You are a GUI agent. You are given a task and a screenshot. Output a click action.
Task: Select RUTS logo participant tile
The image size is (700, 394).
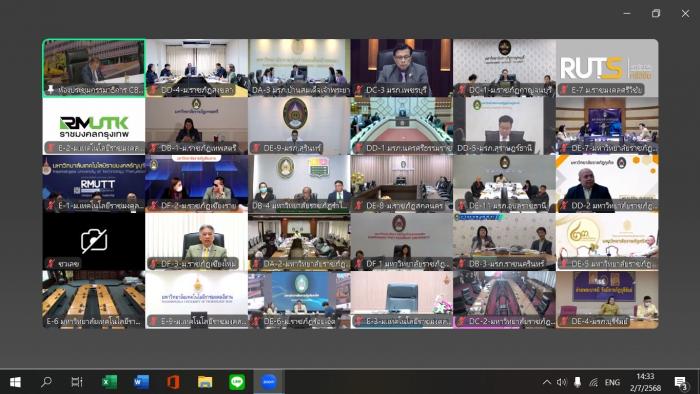point(607,68)
